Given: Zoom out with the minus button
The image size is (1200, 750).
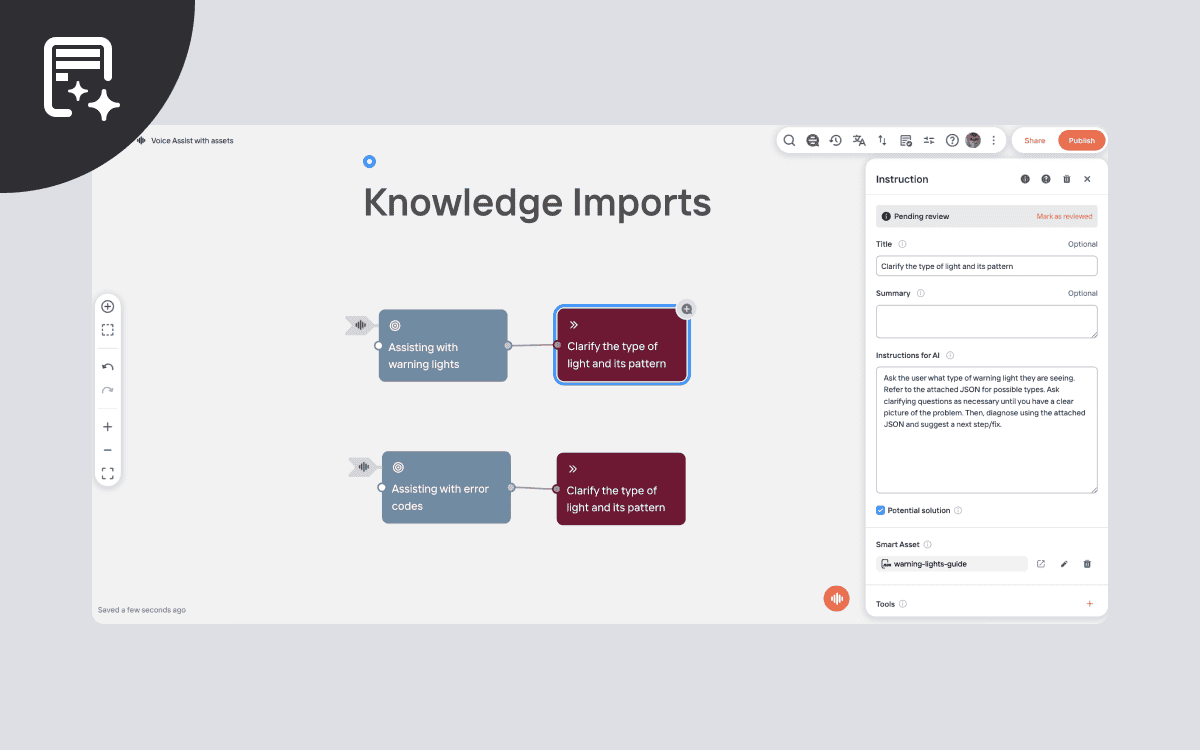Looking at the screenshot, I should pos(108,450).
